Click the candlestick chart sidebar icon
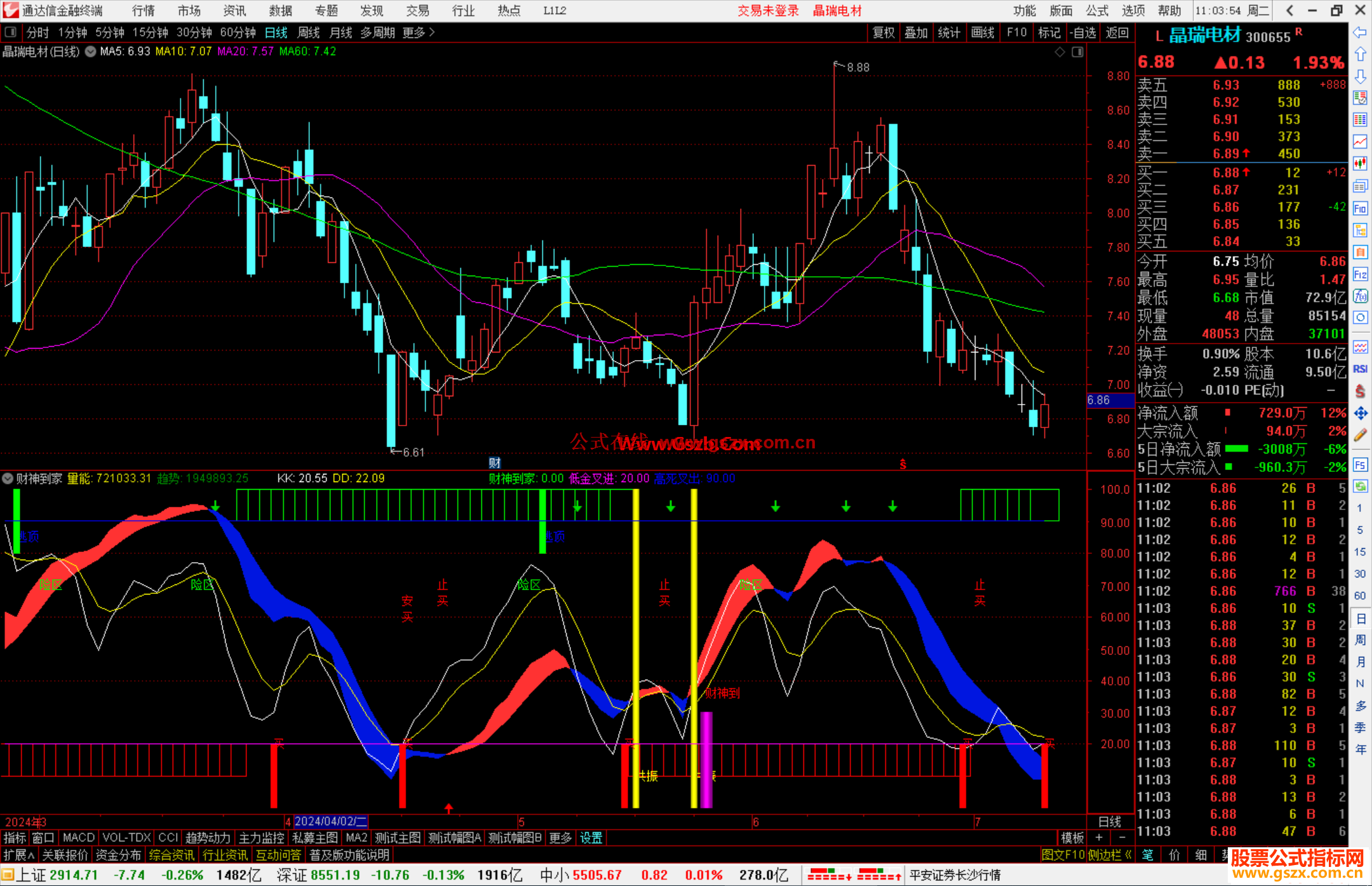This screenshot has height=886, width=1372. (x=1360, y=164)
